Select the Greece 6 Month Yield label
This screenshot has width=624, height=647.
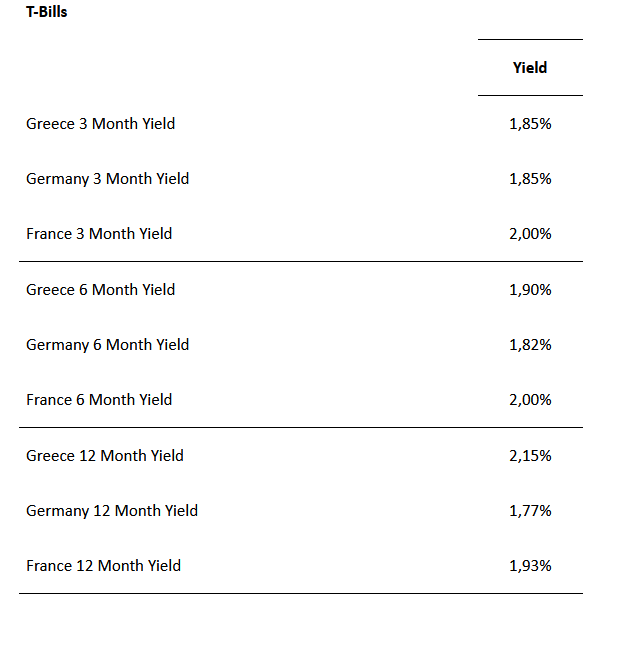[100, 290]
